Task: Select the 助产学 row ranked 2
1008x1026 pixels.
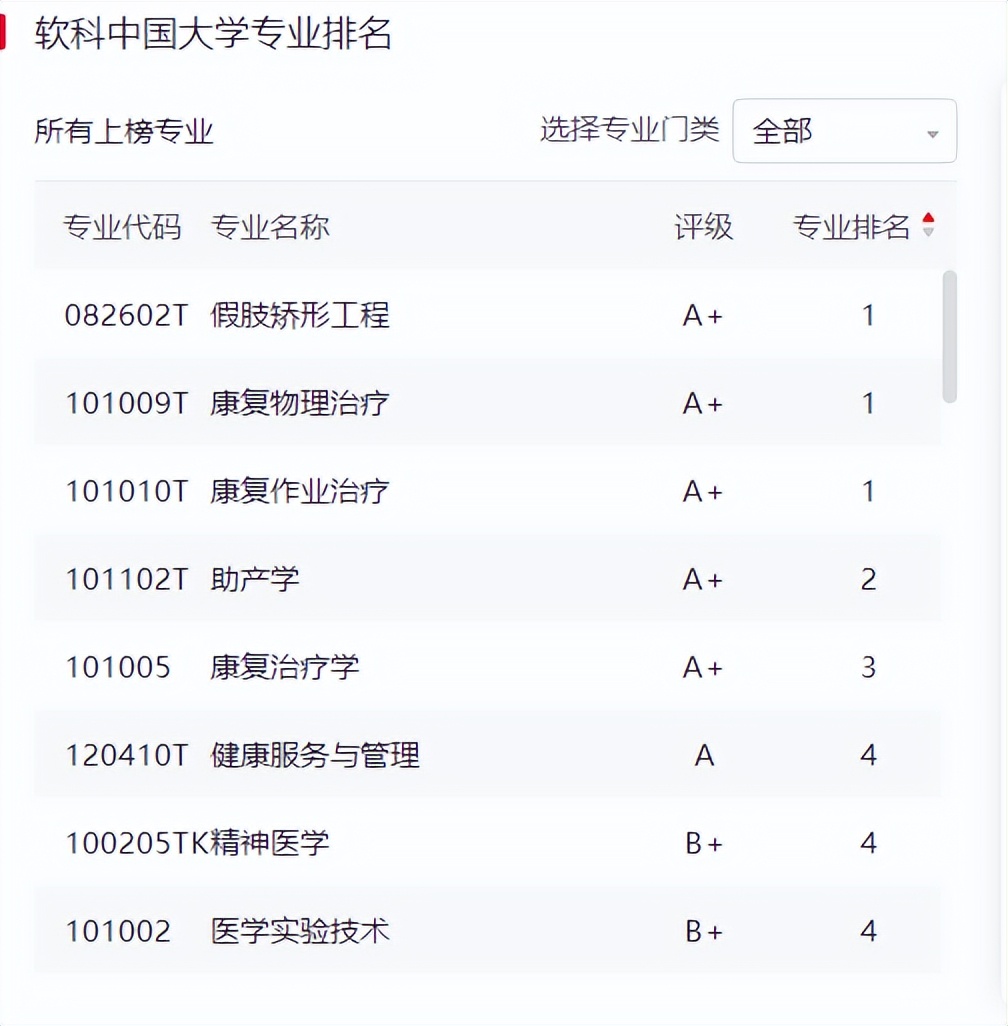Action: (x=400, y=579)
